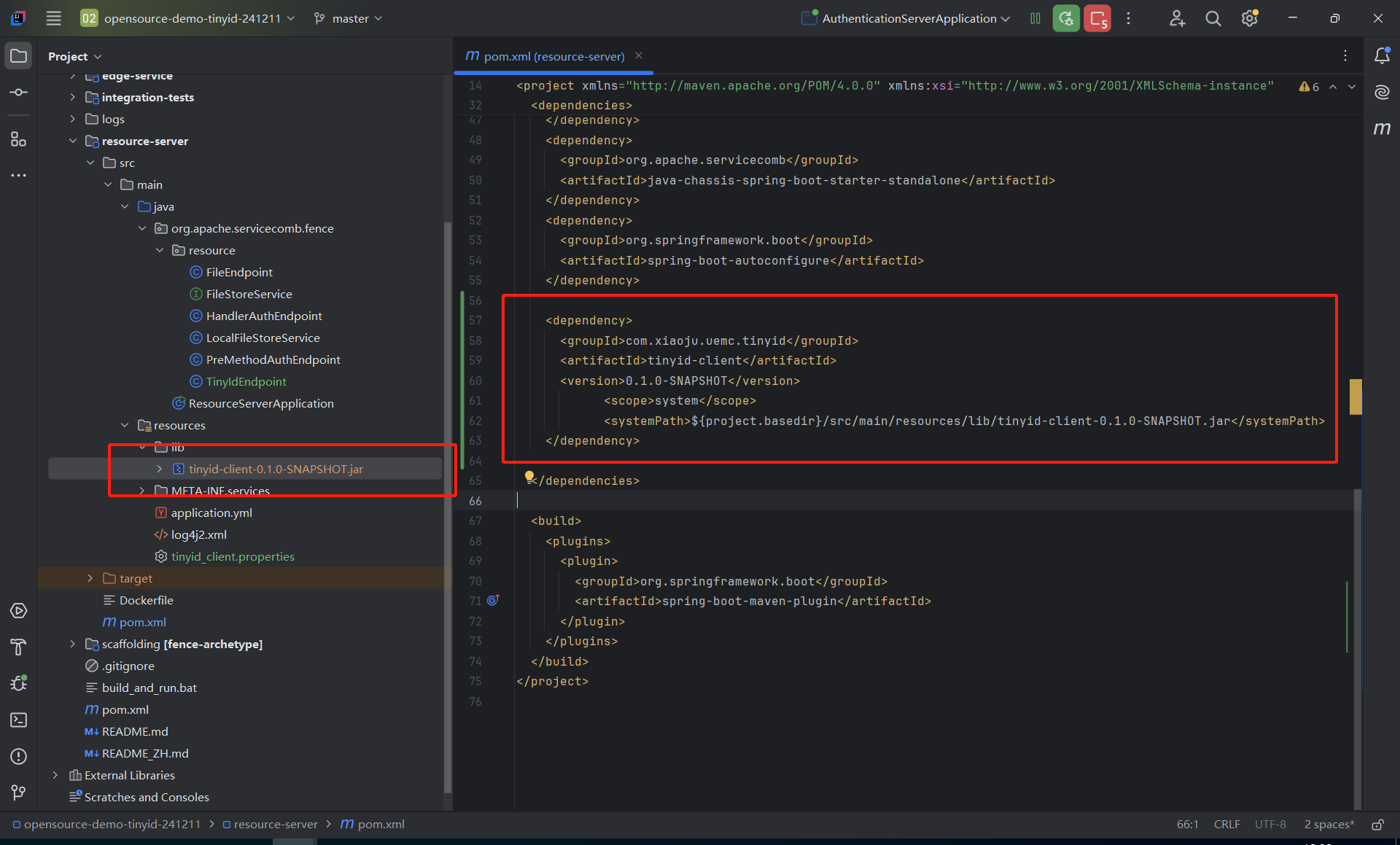The image size is (1400, 845).
Task: Open the master branch dropdown
Action: click(x=349, y=19)
